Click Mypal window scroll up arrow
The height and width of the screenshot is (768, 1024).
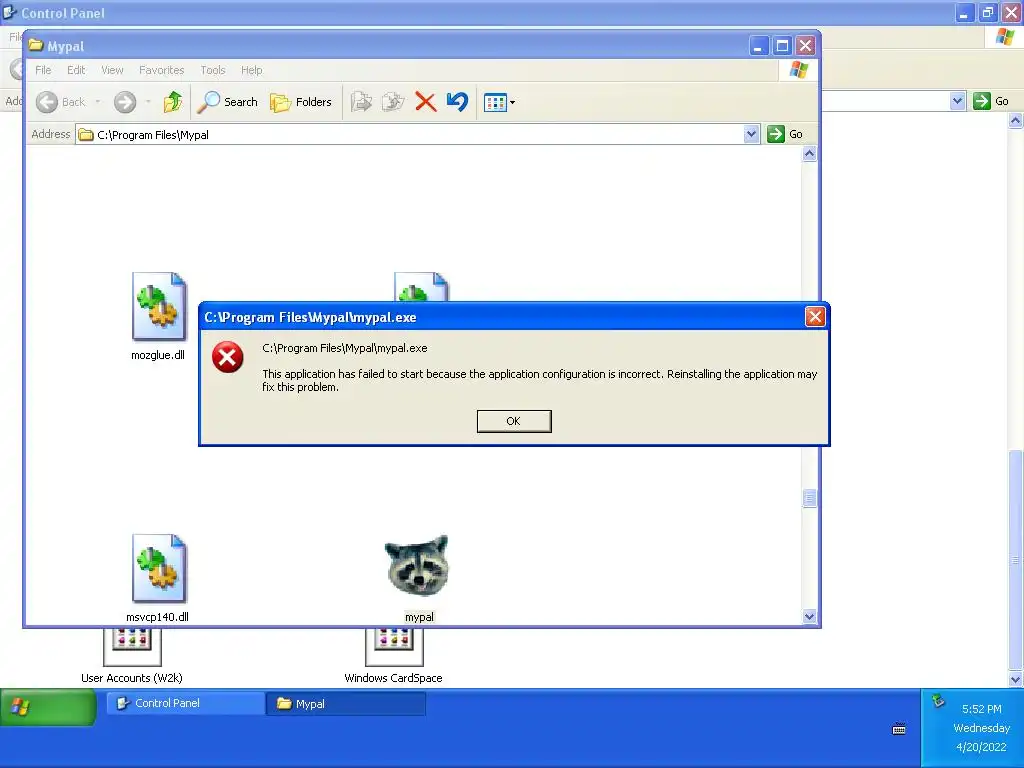click(809, 153)
